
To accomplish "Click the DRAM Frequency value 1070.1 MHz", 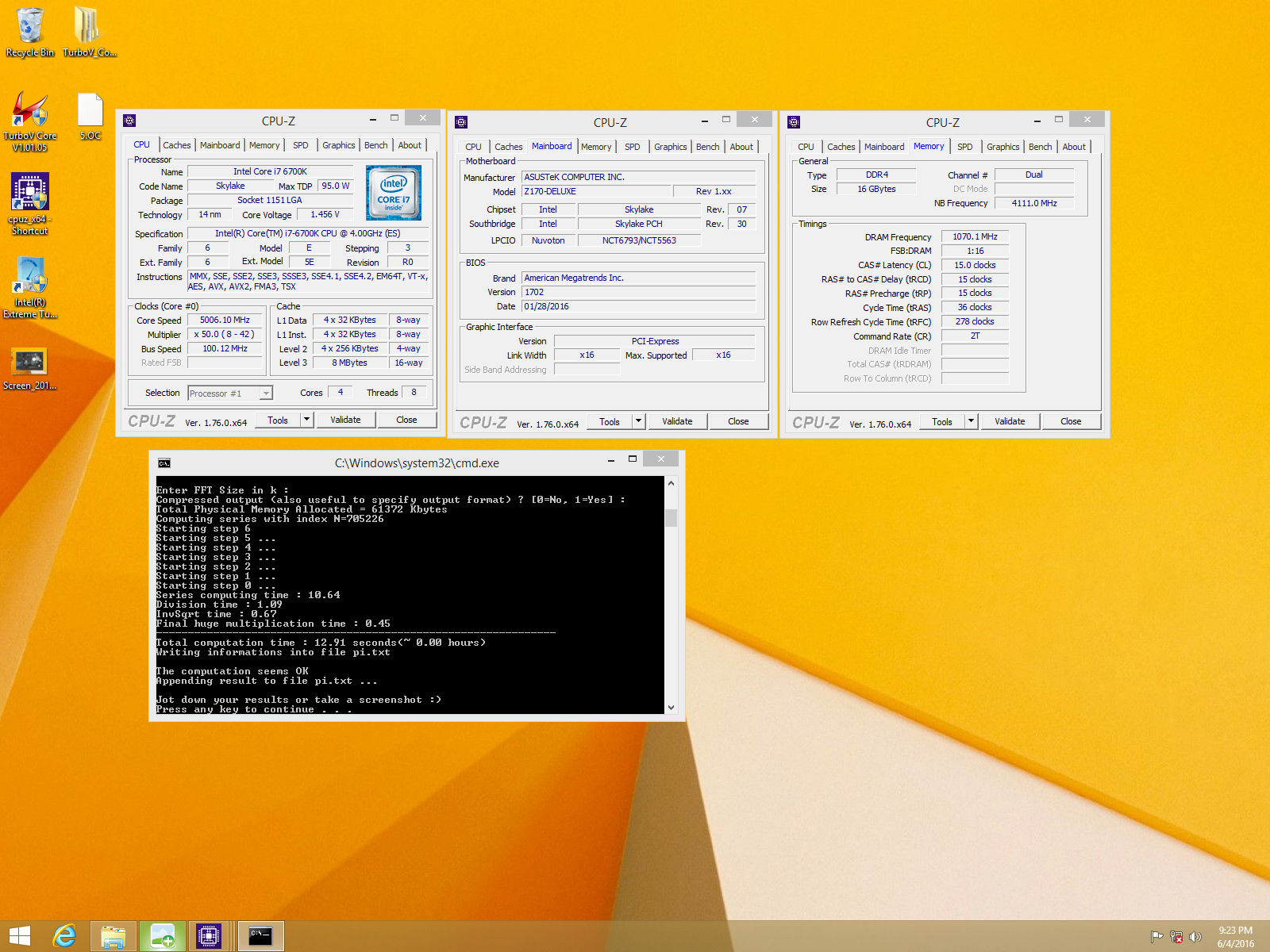I will click(x=975, y=236).
